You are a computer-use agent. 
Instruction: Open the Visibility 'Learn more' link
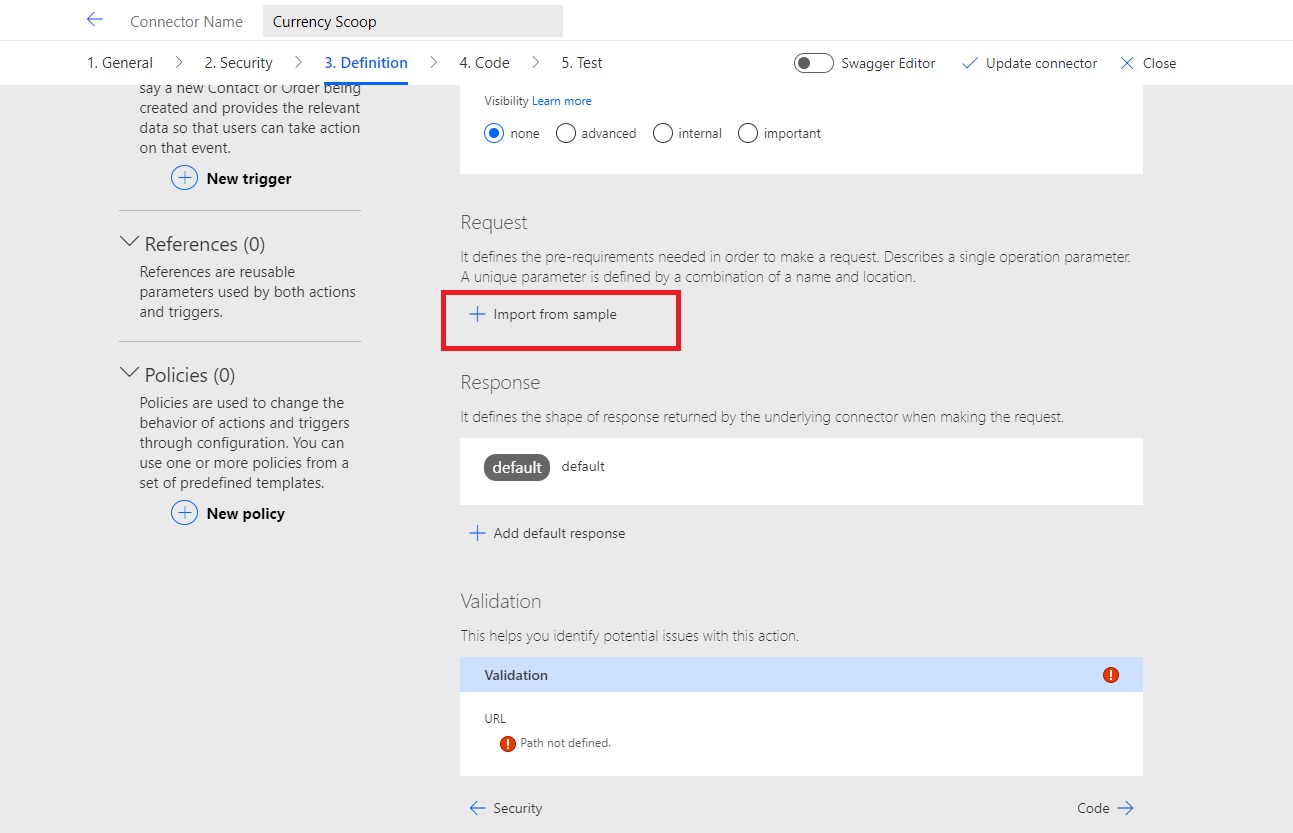(561, 100)
